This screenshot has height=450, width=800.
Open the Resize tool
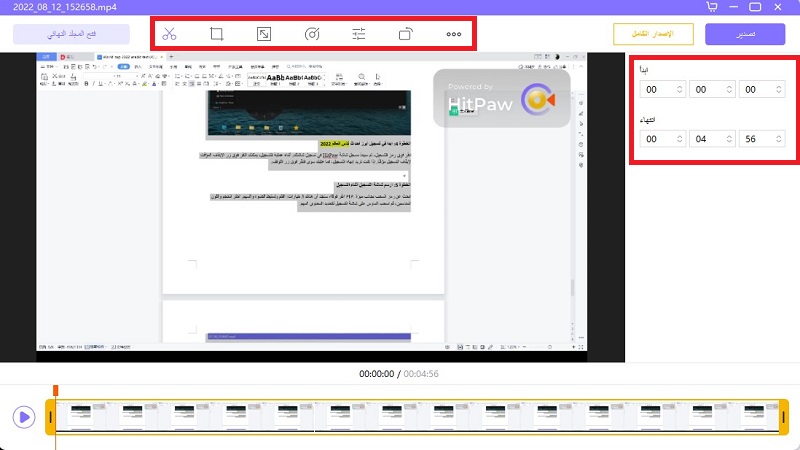point(264,34)
